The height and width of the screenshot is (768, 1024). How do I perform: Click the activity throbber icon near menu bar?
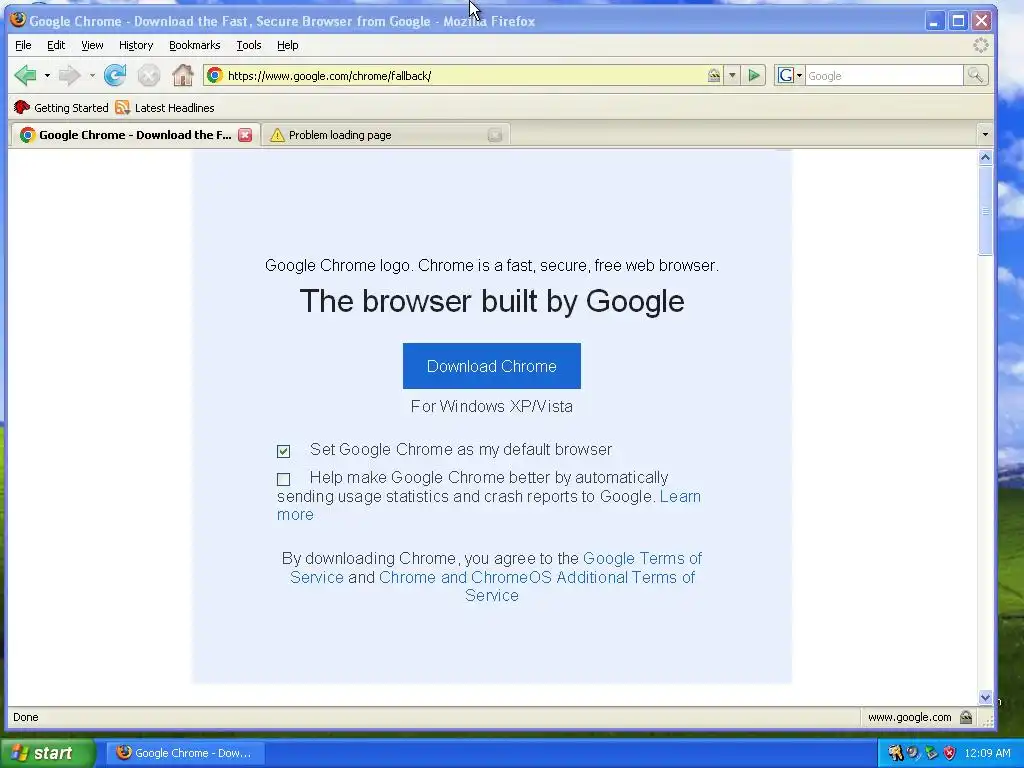(981, 45)
